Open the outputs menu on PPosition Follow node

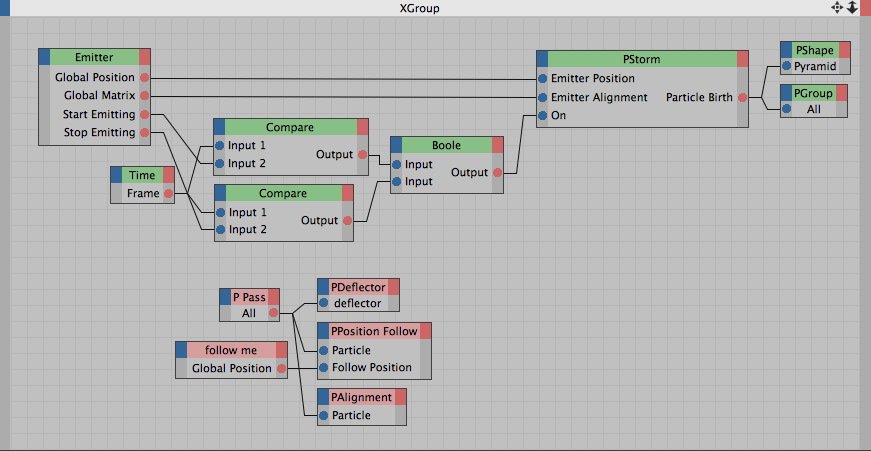click(425, 331)
